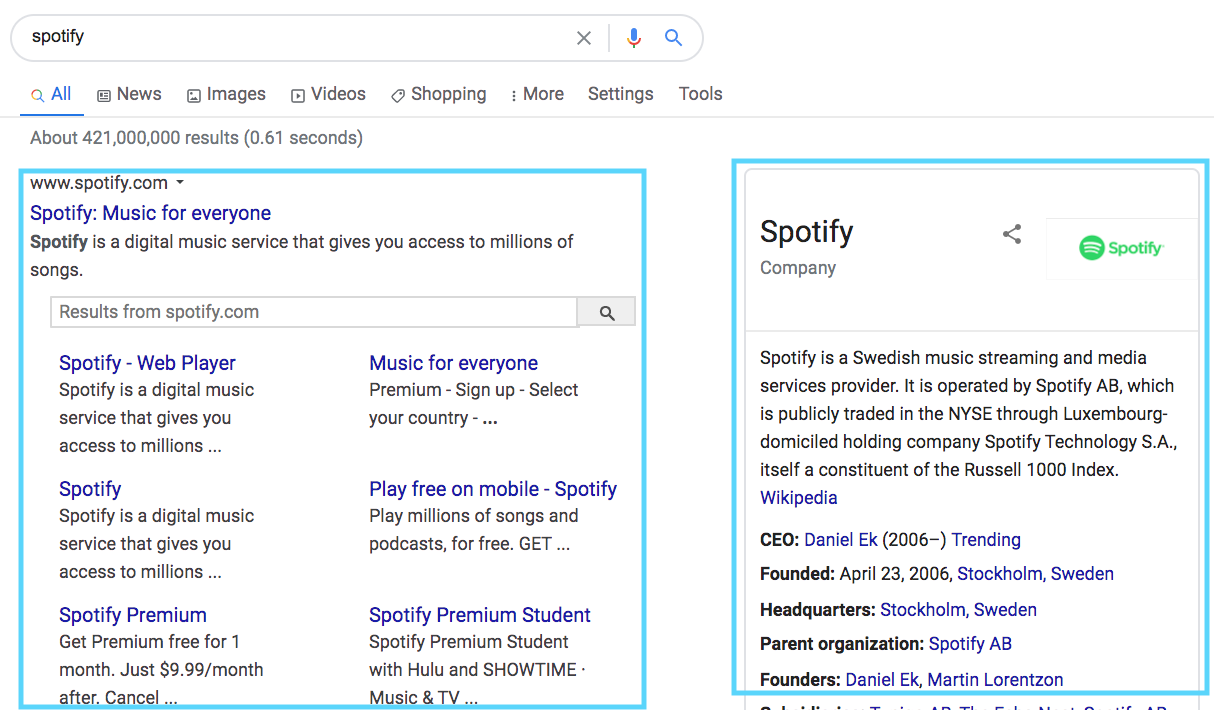Viewport: 1214px width, 710px height.
Task: Switch to the News tab
Action: [x=129, y=94]
